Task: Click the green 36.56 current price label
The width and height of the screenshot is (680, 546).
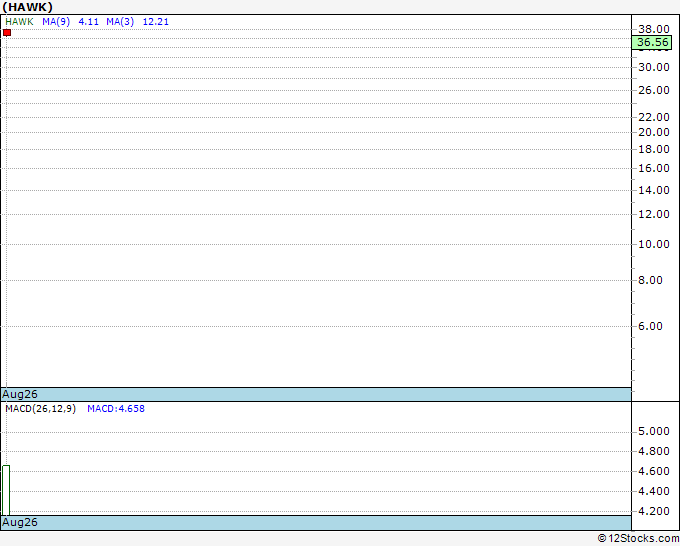Action: [x=652, y=42]
